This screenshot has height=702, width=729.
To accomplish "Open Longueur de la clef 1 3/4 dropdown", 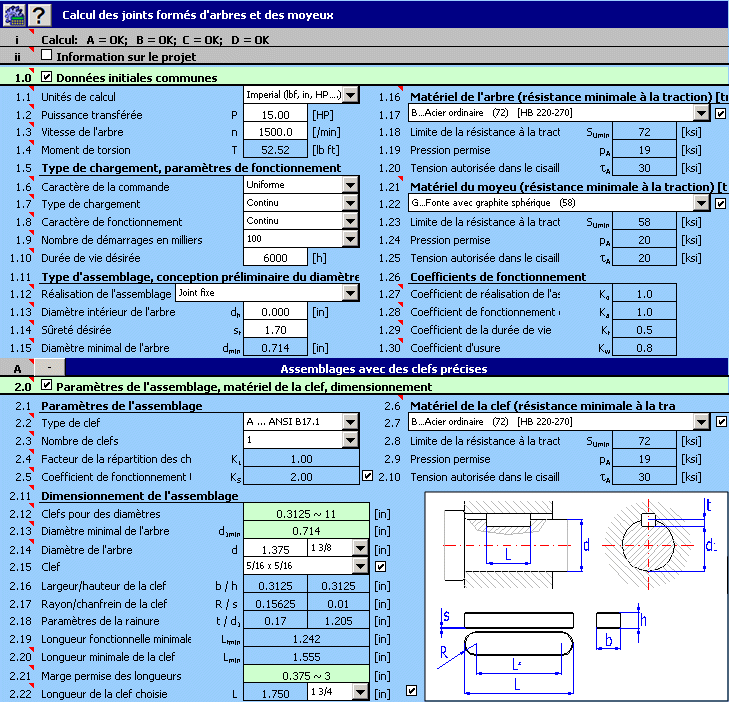I will tap(360, 692).
